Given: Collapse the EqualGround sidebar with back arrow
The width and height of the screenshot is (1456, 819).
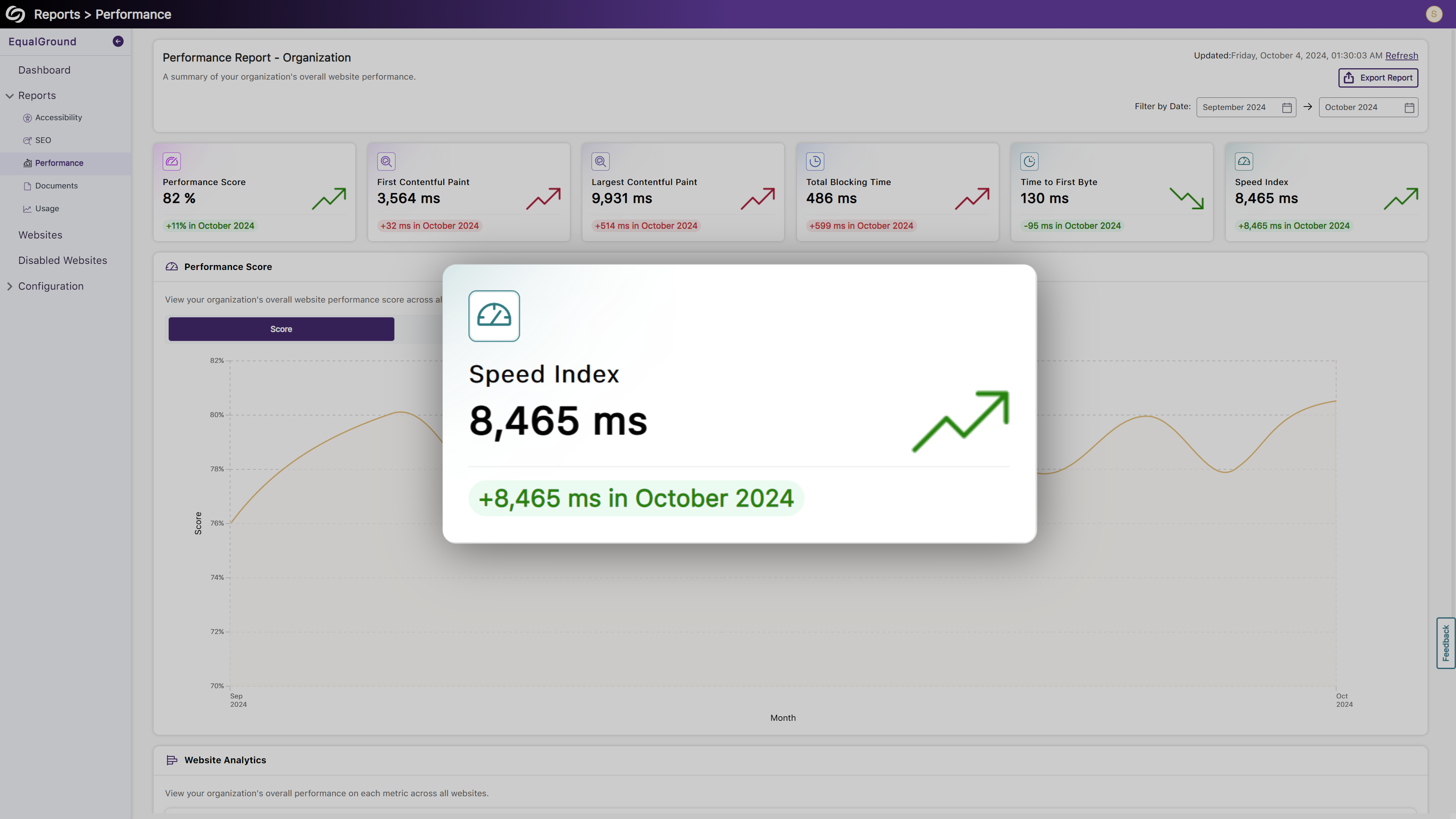Looking at the screenshot, I should coord(118,41).
